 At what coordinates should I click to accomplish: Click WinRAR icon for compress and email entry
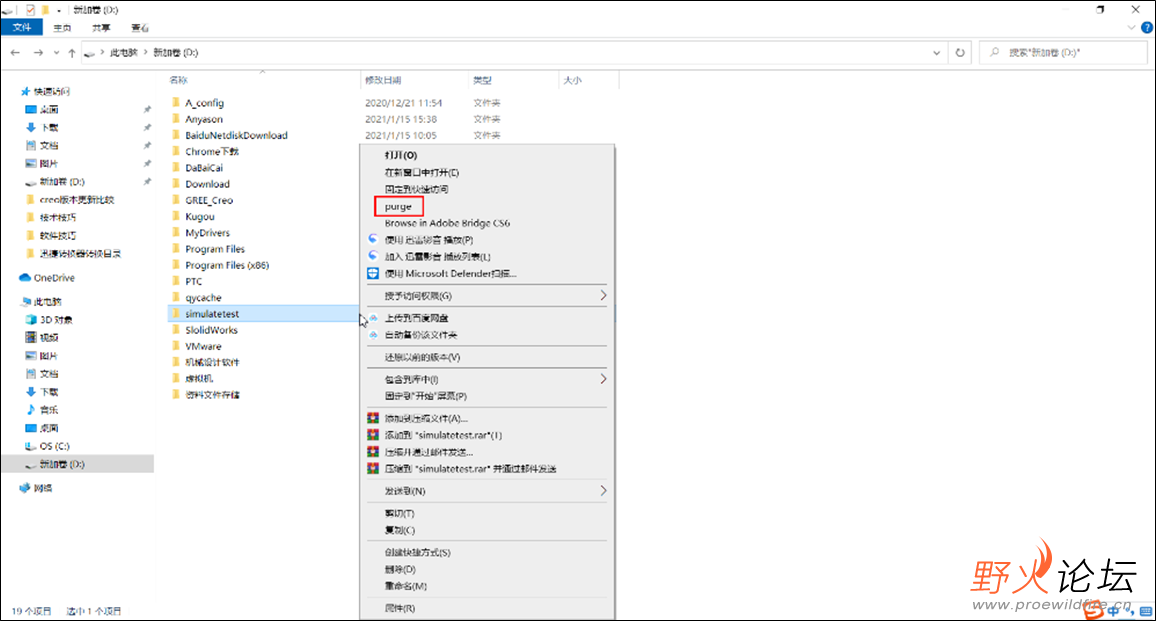373,452
